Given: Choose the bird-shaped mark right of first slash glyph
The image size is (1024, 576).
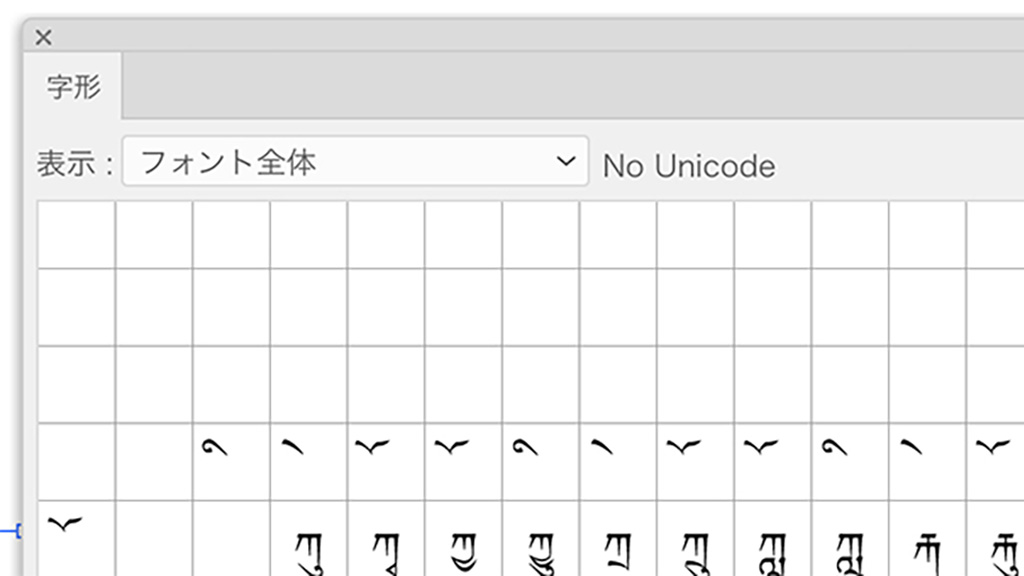Looking at the screenshot, I should 371,448.
